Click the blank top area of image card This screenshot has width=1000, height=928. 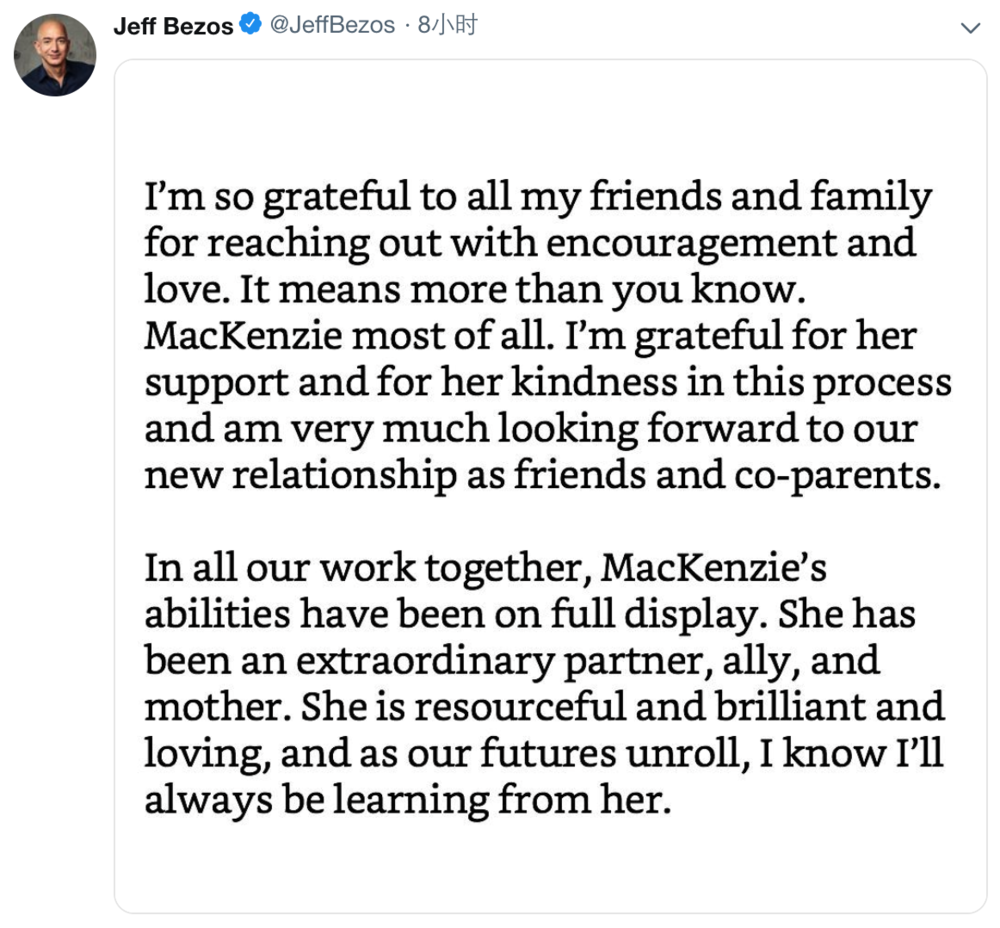pyautogui.click(x=550, y=115)
